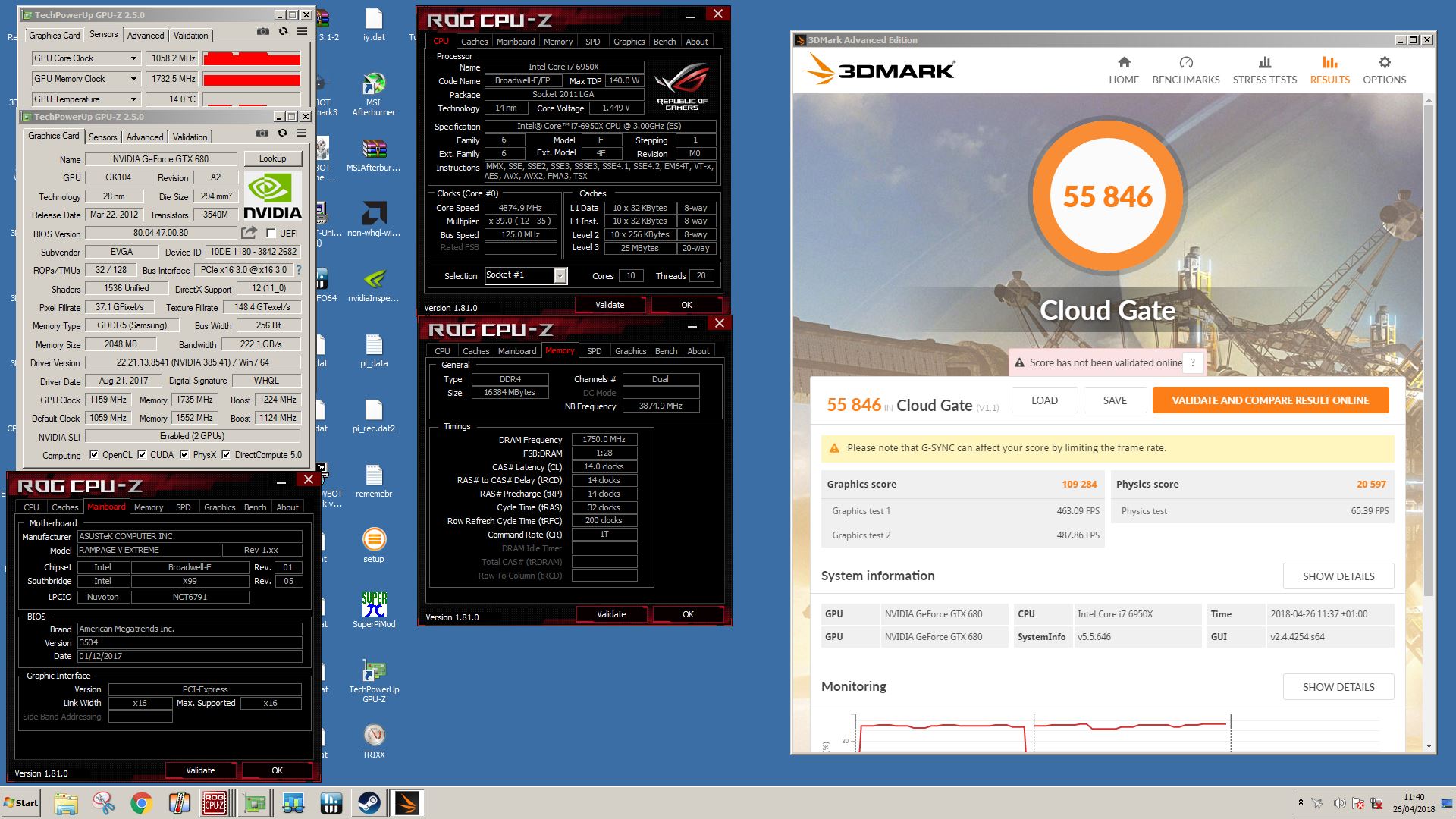Open the pi_data file on desktop
This screenshot has height=819, width=1456.
(x=374, y=351)
